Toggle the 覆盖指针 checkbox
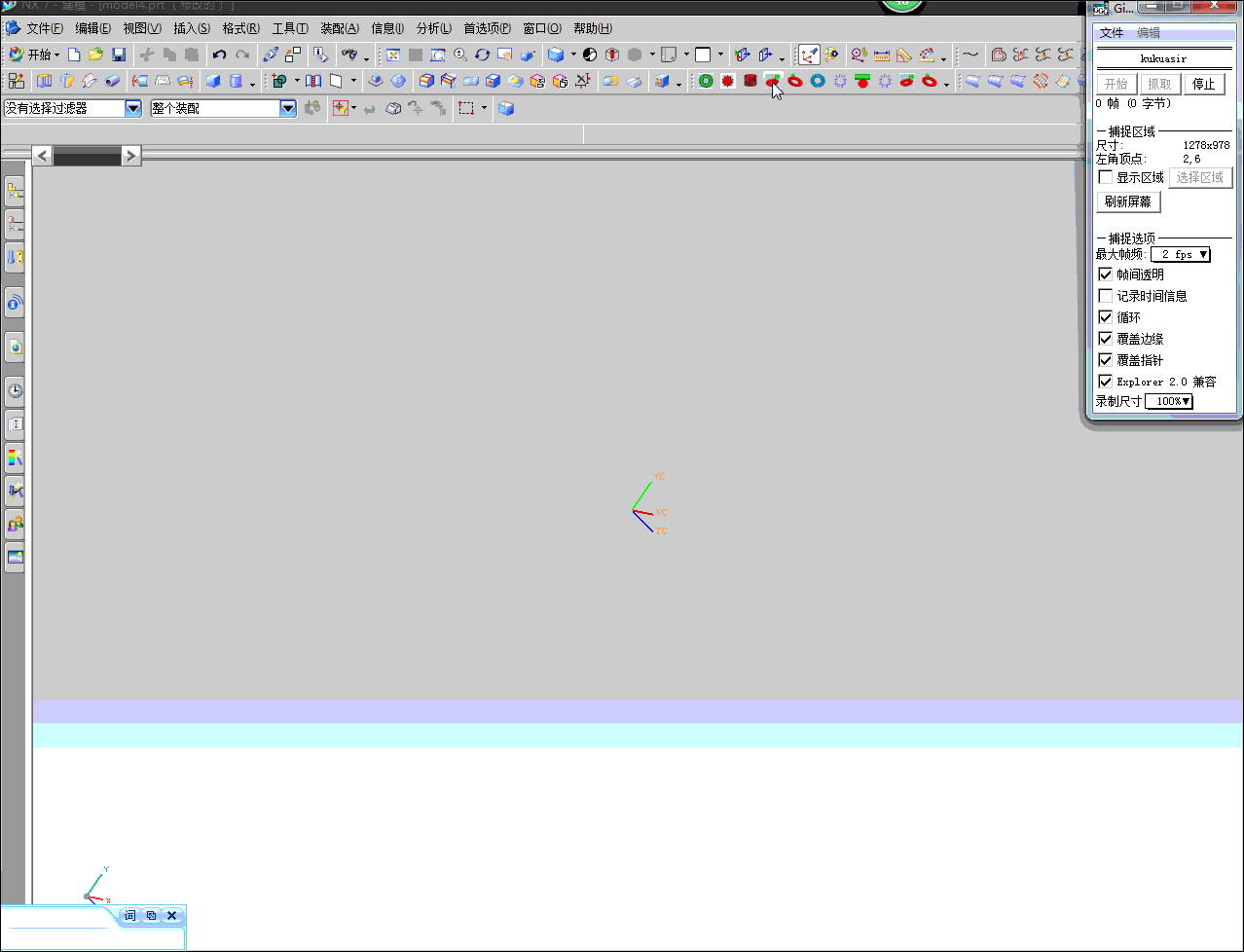The image size is (1244, 952). pyautogui.click(x=1106, y=360)
